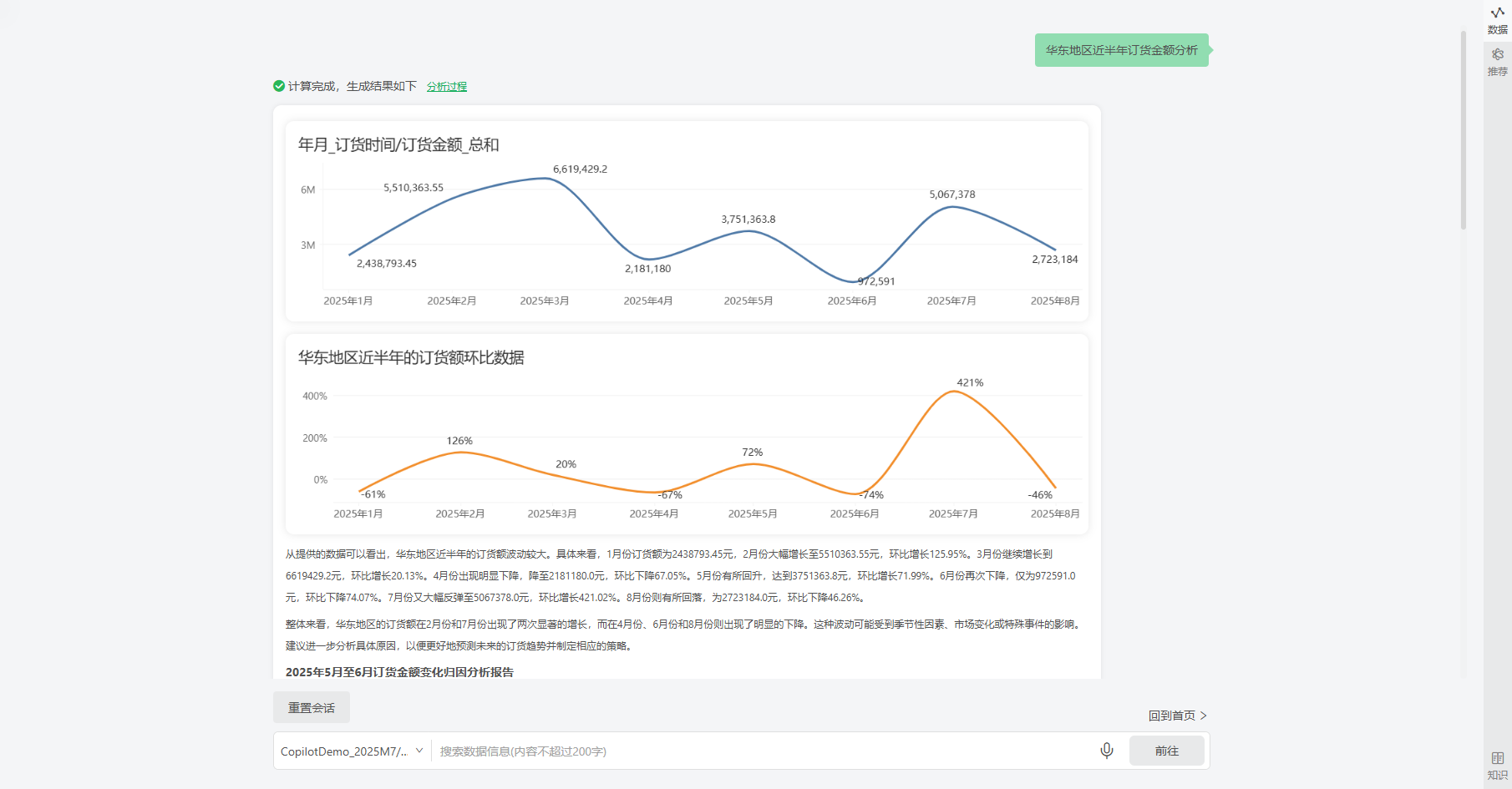The image size is (1512, 789).
Task: Click the 华东地区近半年的订货额环比数据 chart title
Action: (x=411, y=358)
